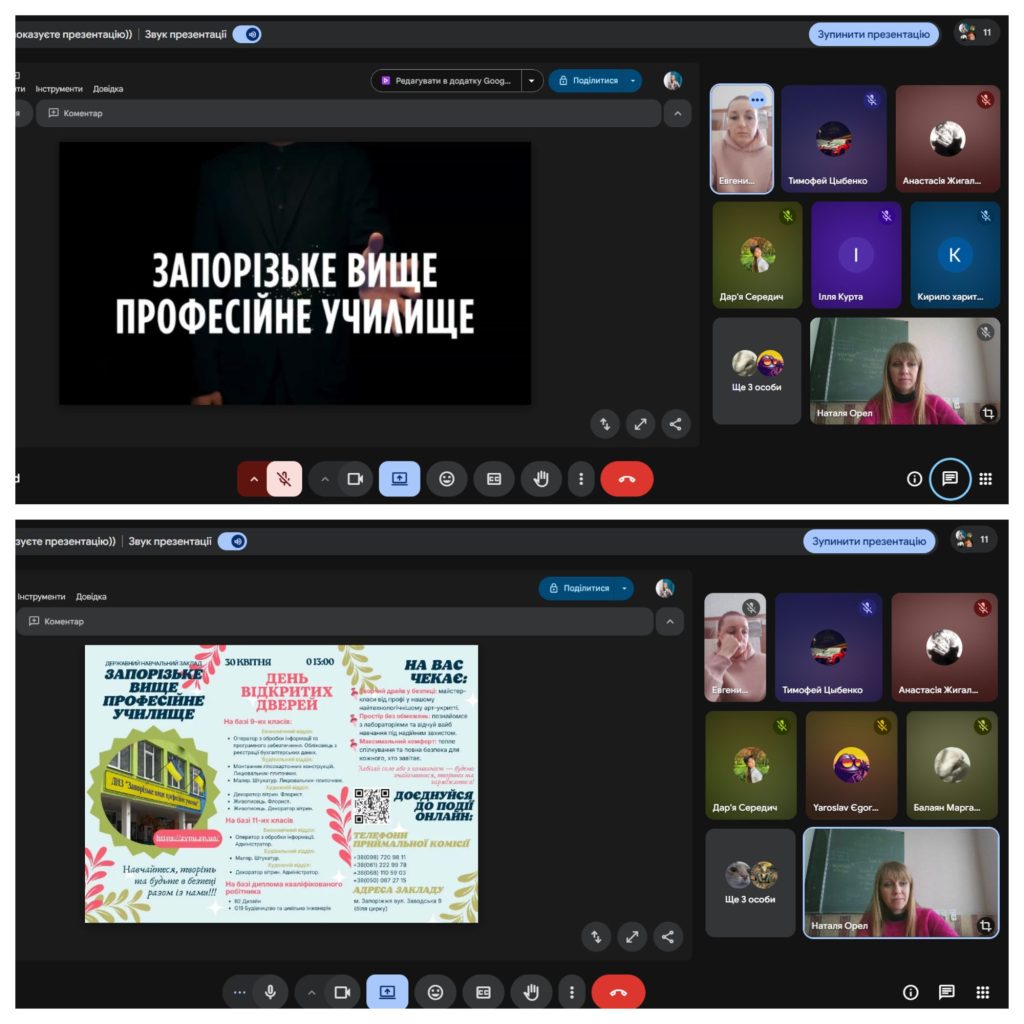Open the highlighted chat icon with blue ring
The height and width of the screenshot is (1024, 1024).
pos(949,479)
